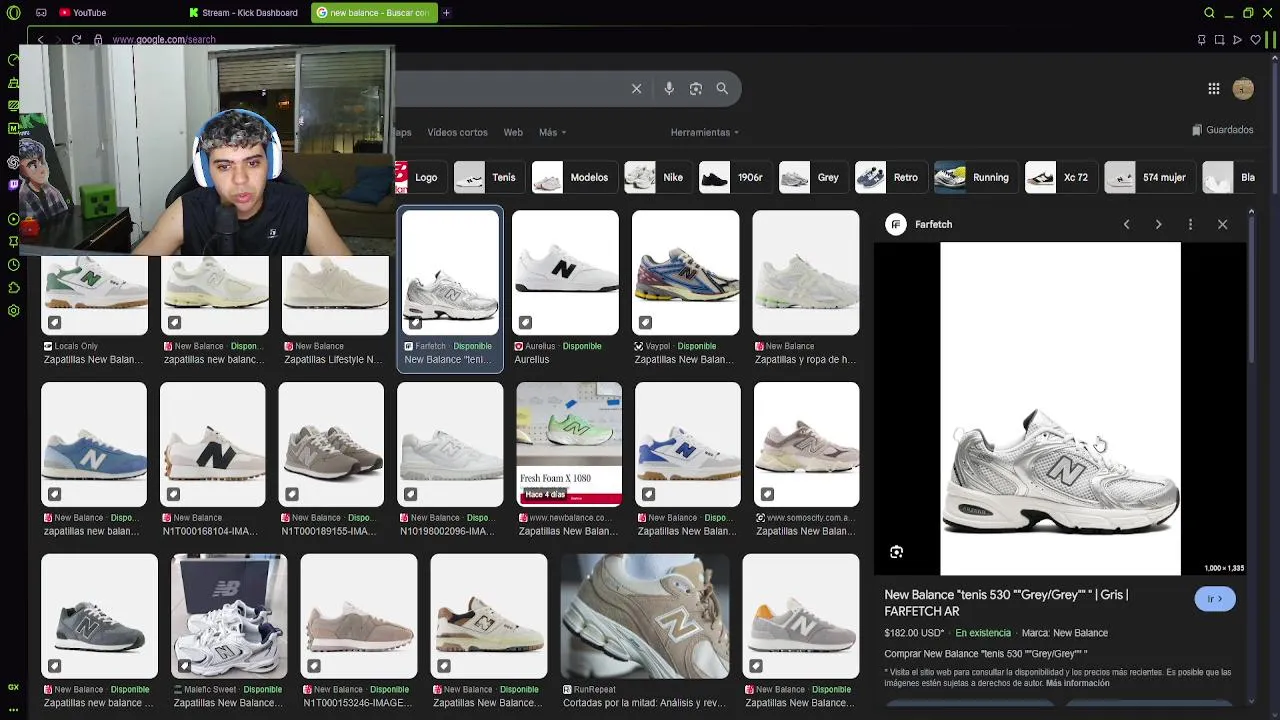Open the Malefic Sweet boxed sneakers thumbnail
1280x720 pixels.
pyautogui.click(x=229, y=616)
